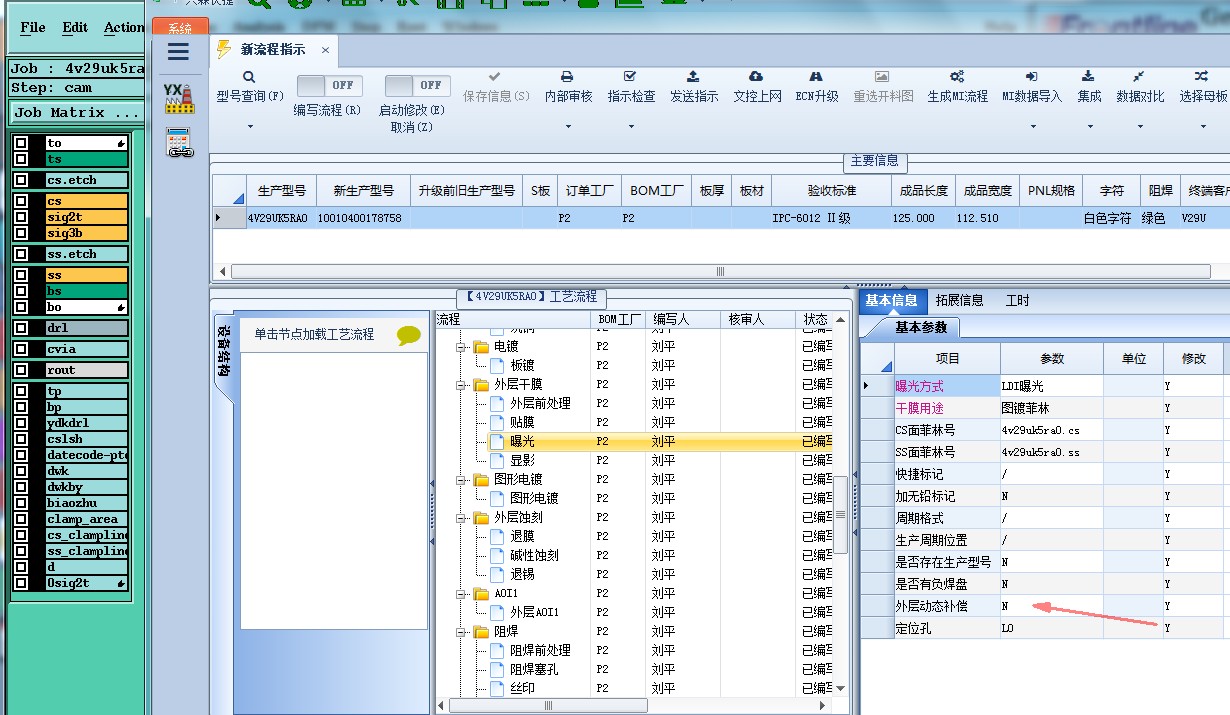Screen dimensions: 1230x715
Task: Open the hamburger menu icon
Action: [179, 52]
